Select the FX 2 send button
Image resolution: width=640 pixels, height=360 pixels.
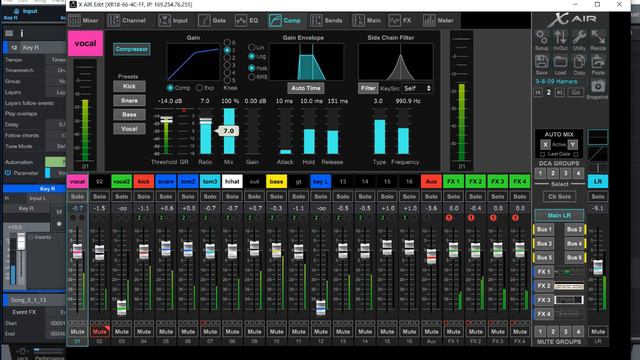click(544, 286)
